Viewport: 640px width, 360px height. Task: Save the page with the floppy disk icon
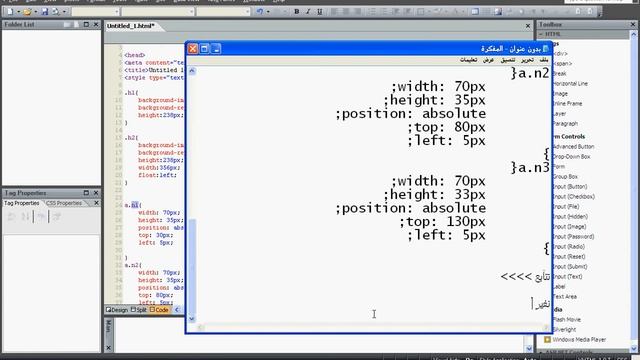44,11
